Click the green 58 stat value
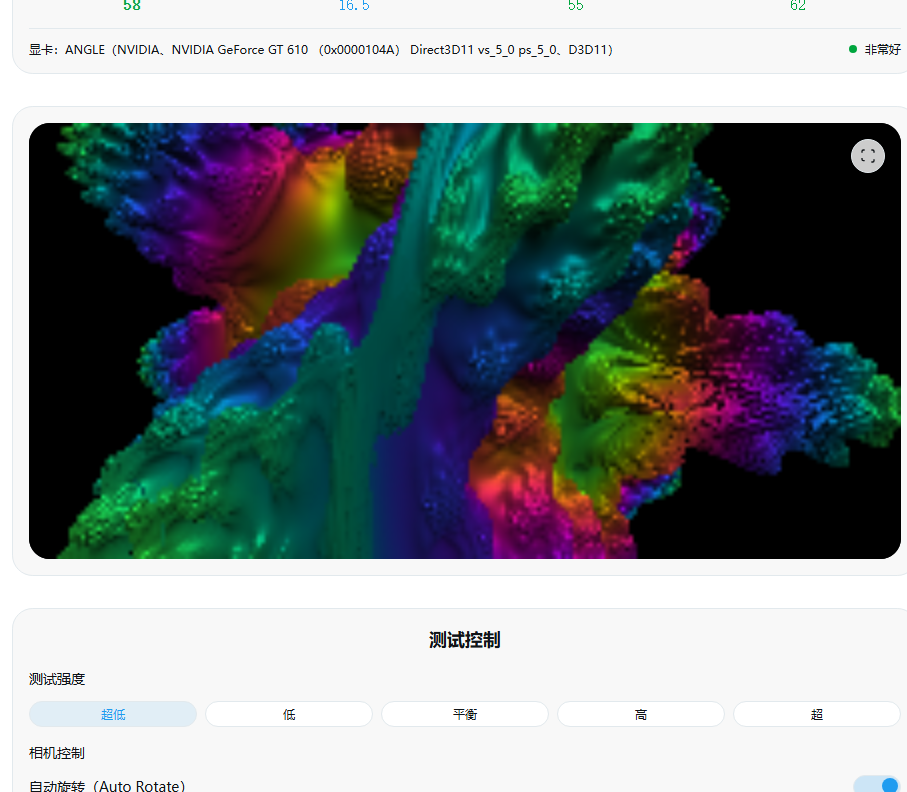 coord(132,6)
